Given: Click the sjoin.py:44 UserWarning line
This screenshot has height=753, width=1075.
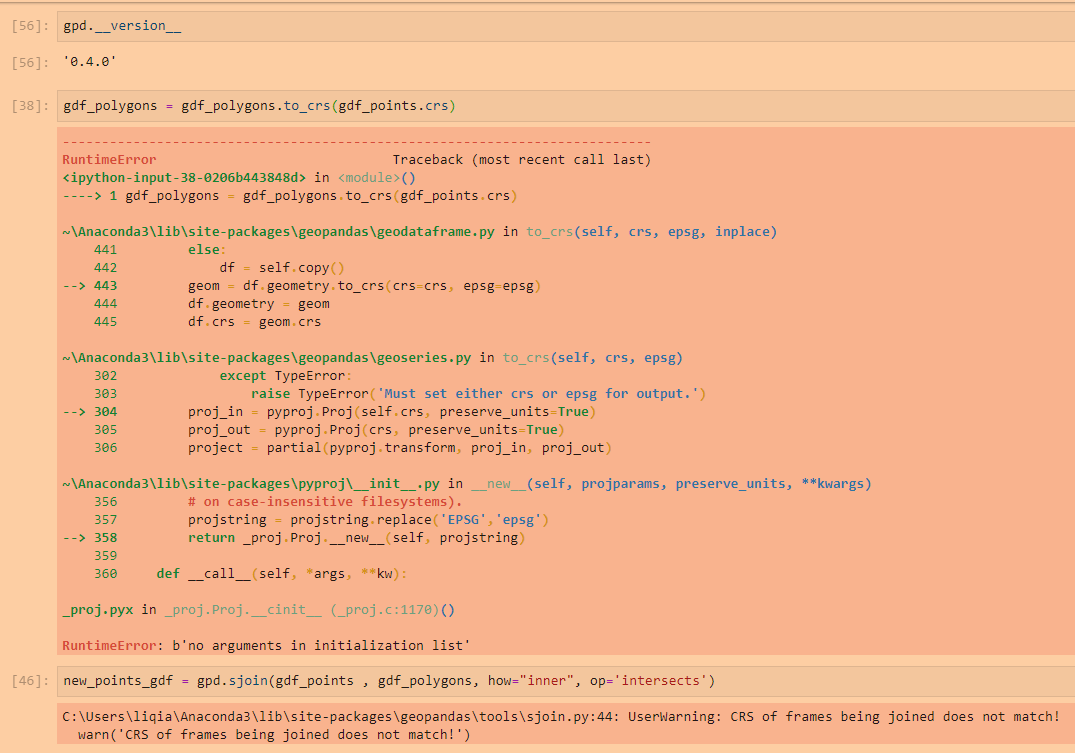Looking at the screenshot, I should pyautogui.click(x=561, y=717).
